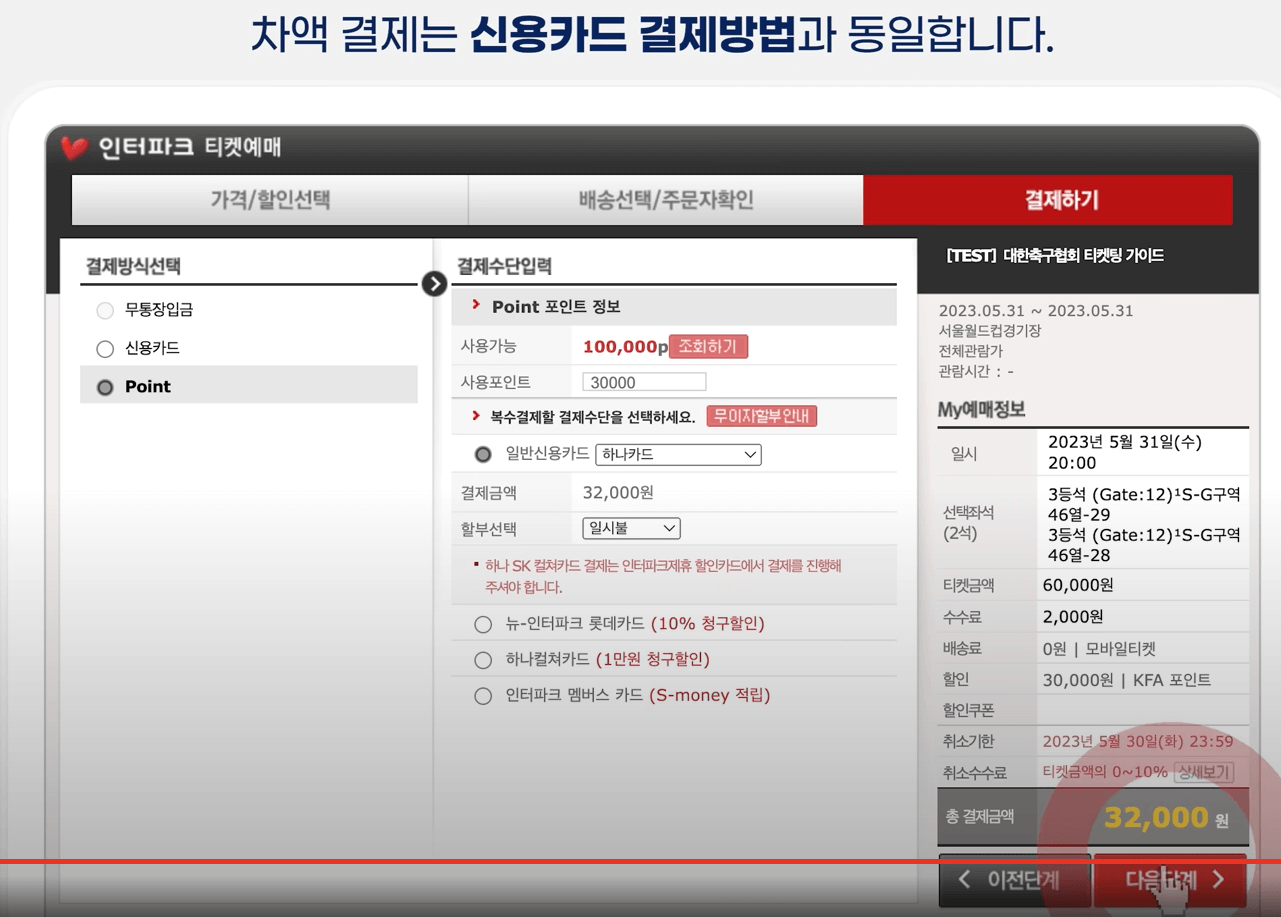Open the 일시불 installment dropdown

pos(631,528)
